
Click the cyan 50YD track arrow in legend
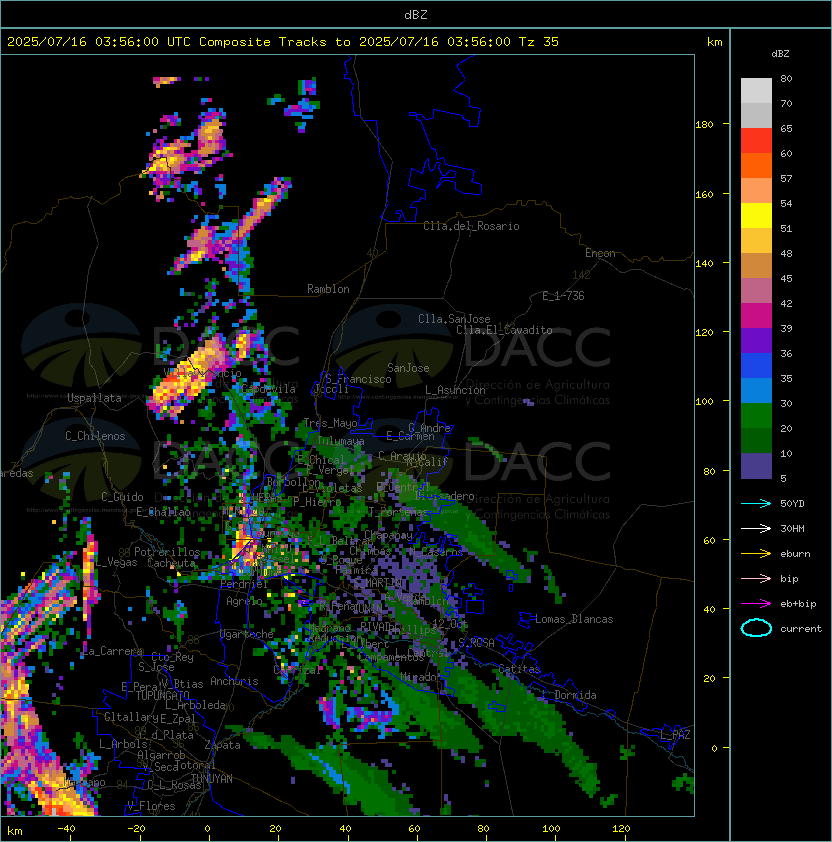(756, 503)
